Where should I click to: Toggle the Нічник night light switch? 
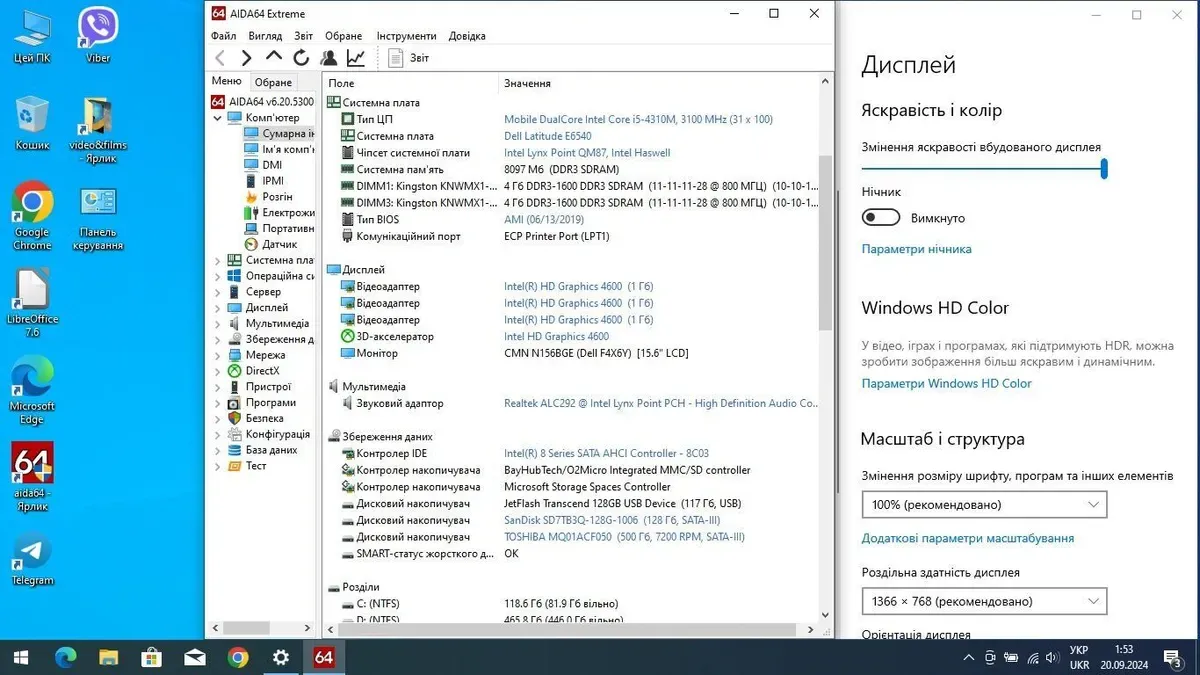coord(882,218)
